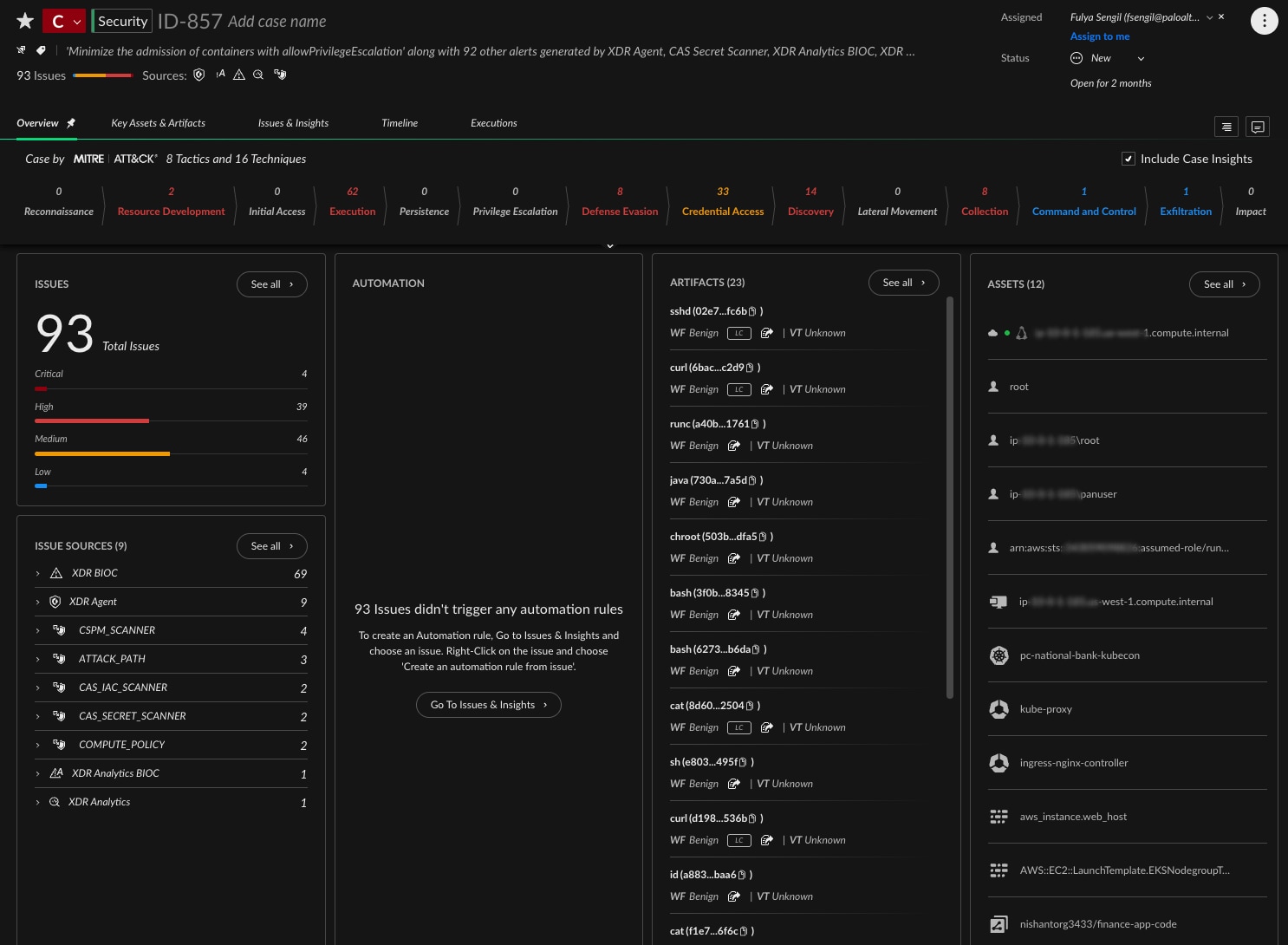Screen dimensions: 1288x945
Task: Click the XDR Agent shield source icon in header
Action: [x=199, y=75]
